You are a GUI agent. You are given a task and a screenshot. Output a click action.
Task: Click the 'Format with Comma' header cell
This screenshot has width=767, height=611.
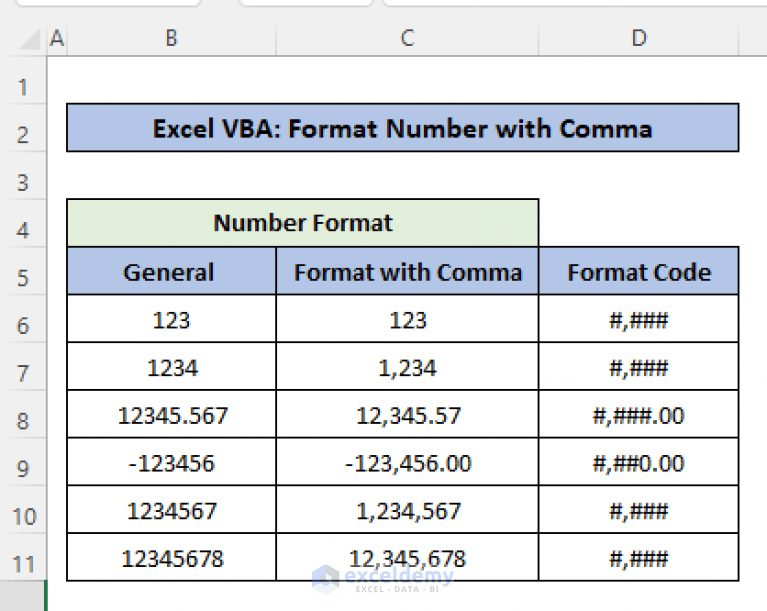(407, 271)
